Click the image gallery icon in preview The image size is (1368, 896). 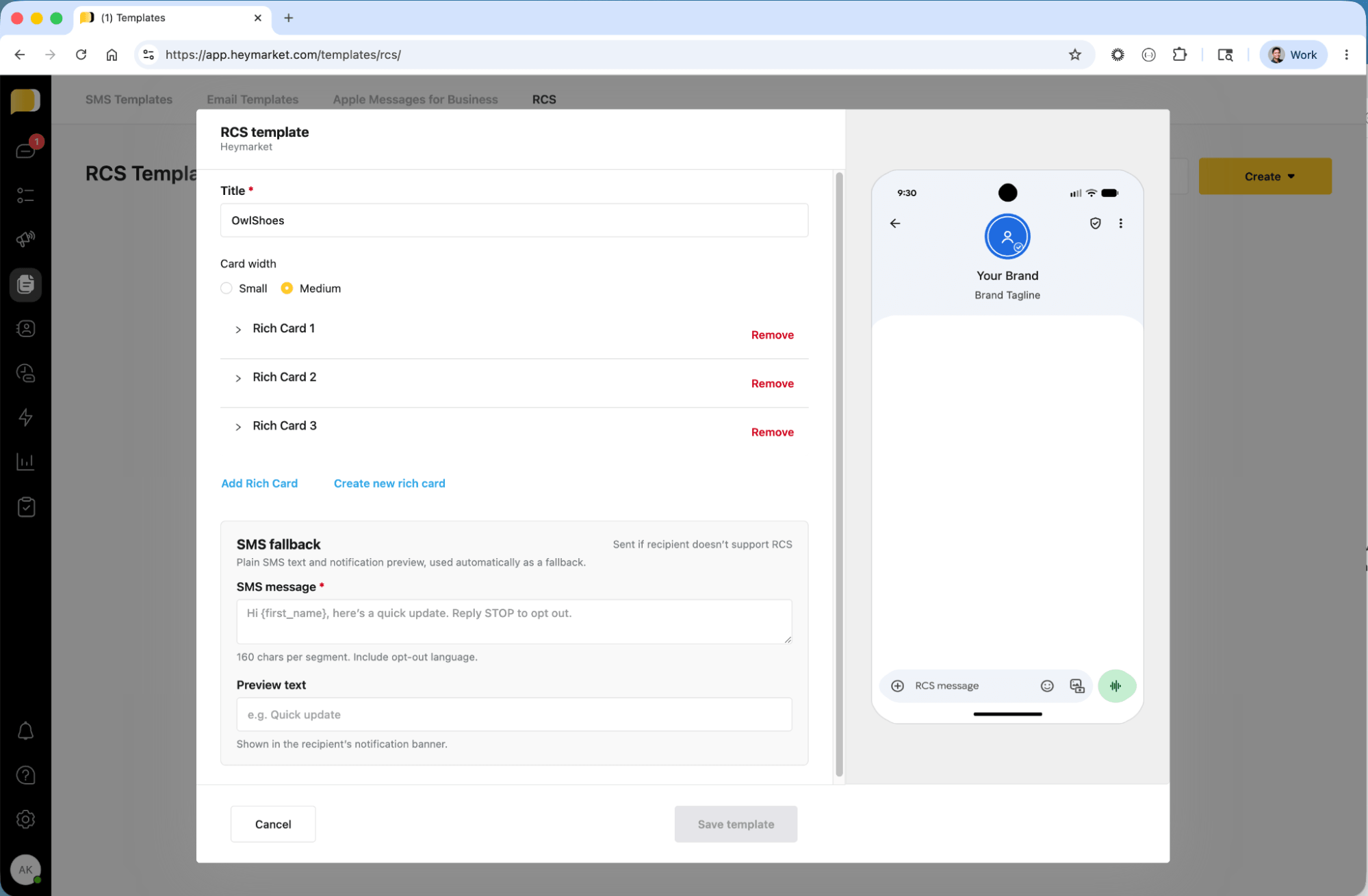(x=1077, y=685)
